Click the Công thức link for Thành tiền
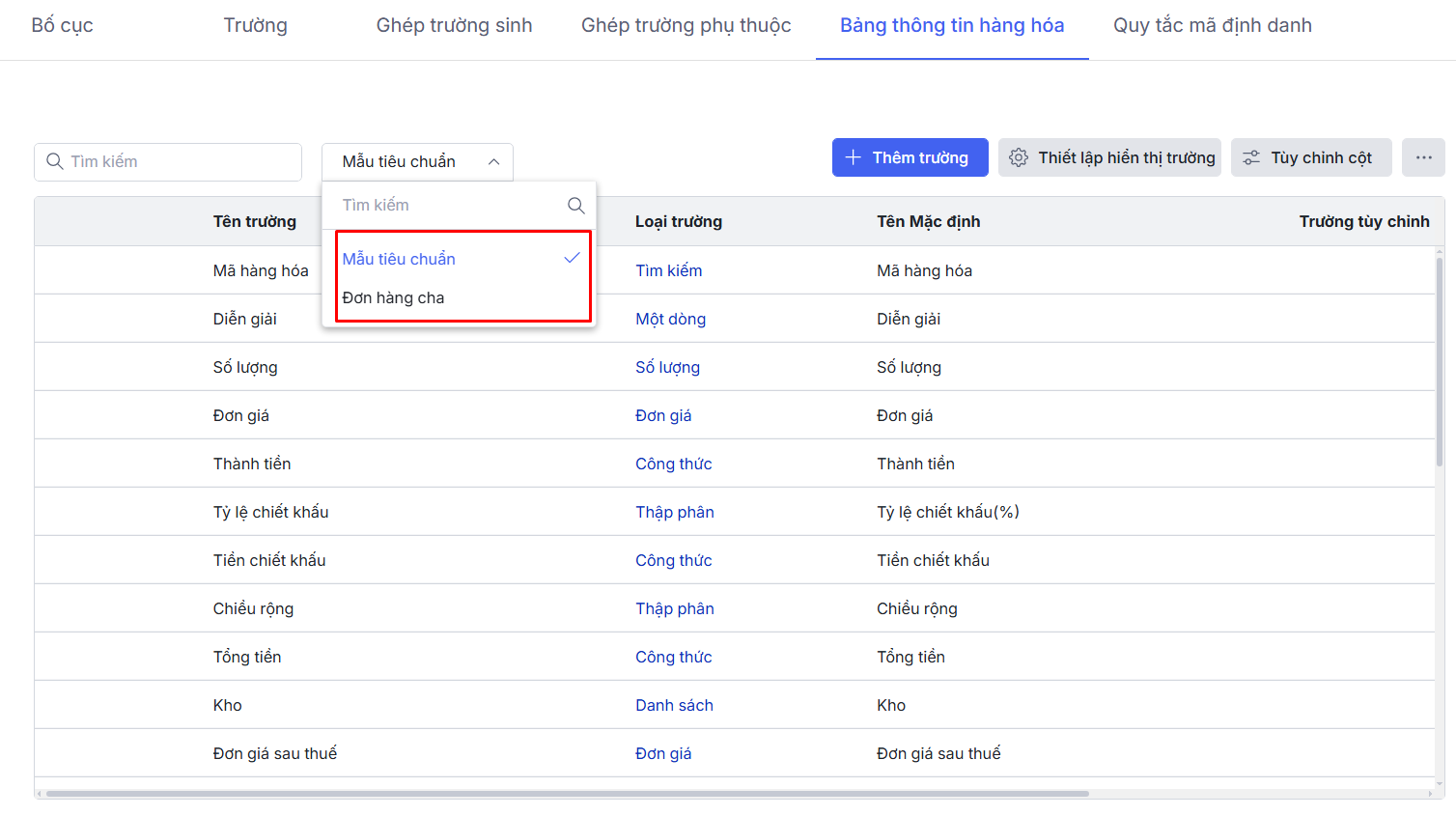This screenshot has width=1456, height=816. 673,464
